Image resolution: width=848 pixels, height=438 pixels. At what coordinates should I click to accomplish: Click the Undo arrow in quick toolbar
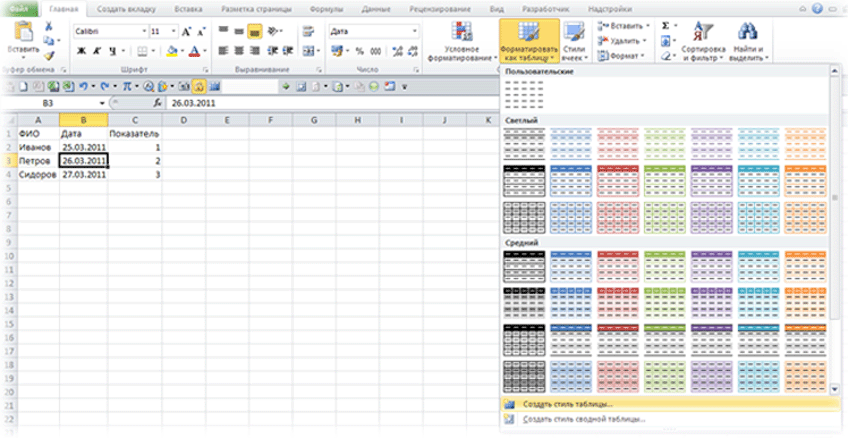point(83,87)
